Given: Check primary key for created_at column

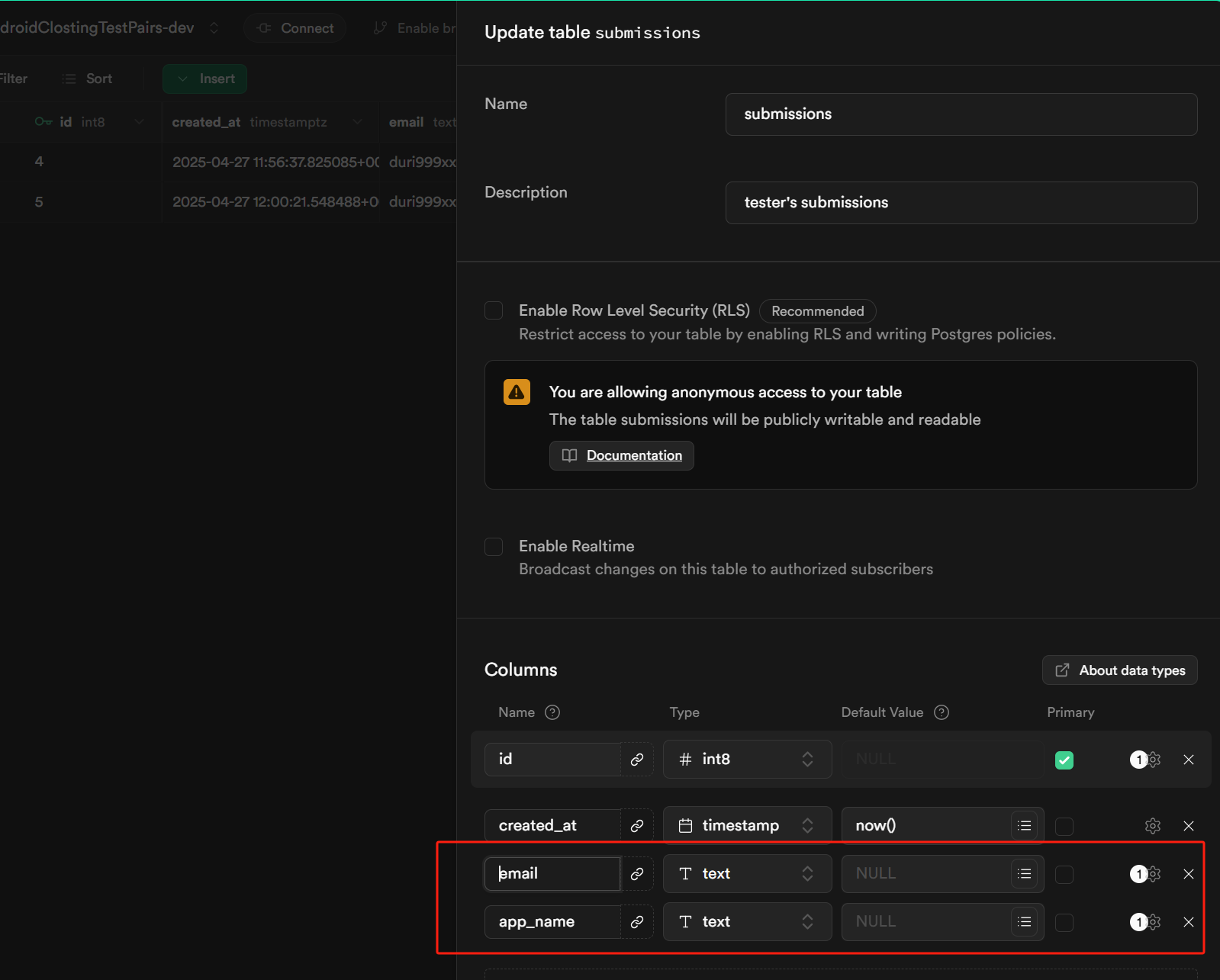Looking at the screenshot, I should point(1064,827).
